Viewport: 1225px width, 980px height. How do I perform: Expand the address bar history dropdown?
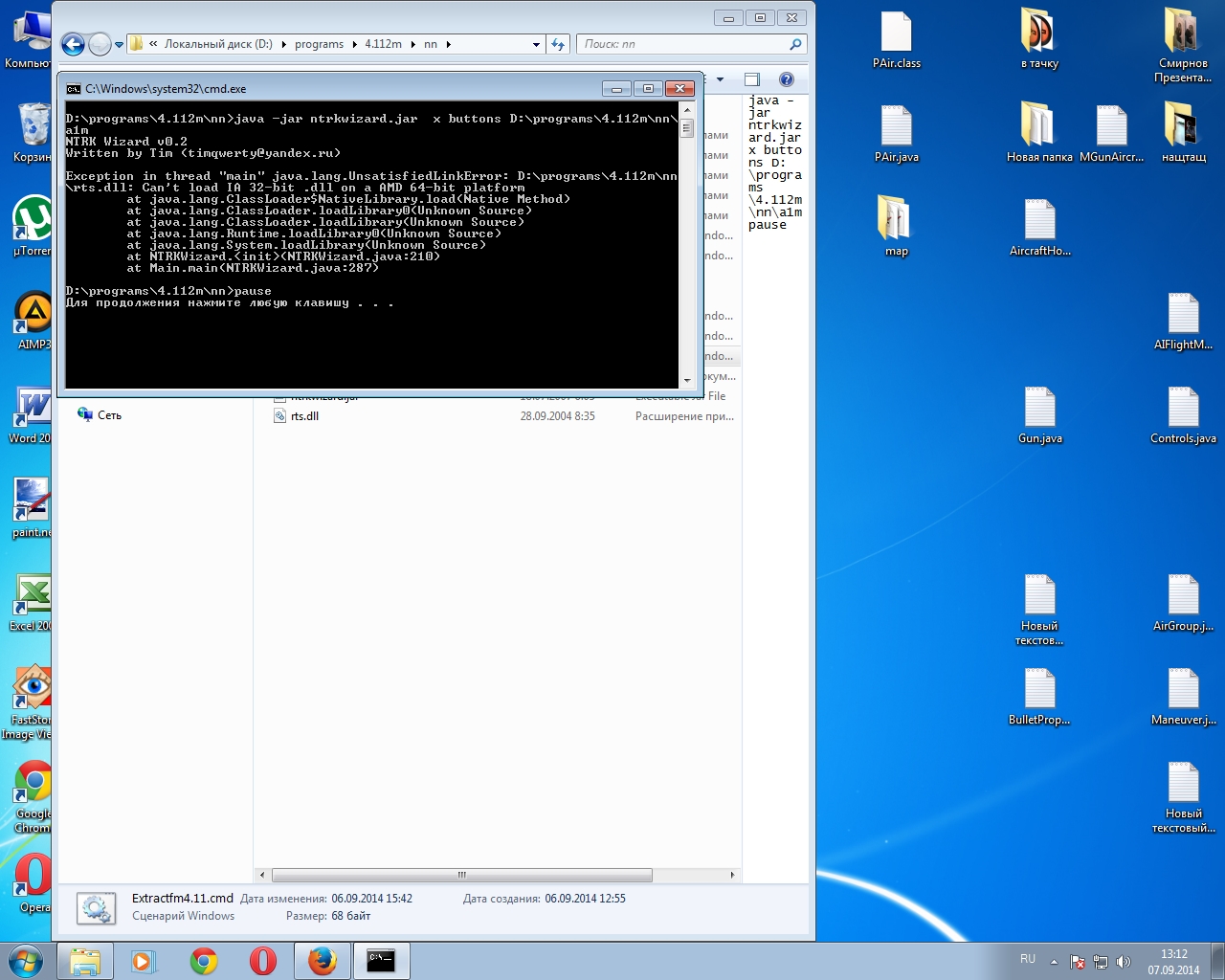(x=536, y=44)
